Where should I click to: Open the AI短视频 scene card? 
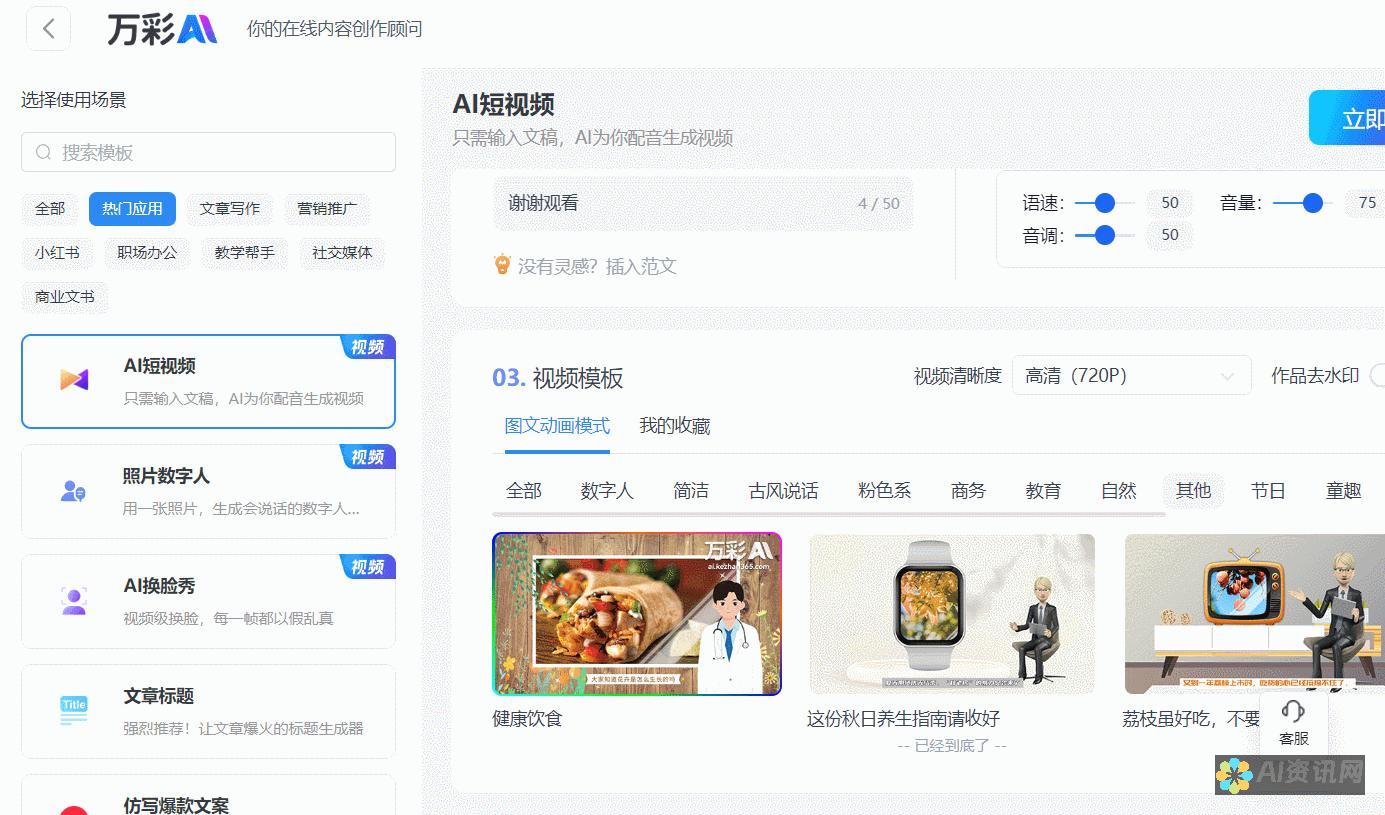(208, 381)
